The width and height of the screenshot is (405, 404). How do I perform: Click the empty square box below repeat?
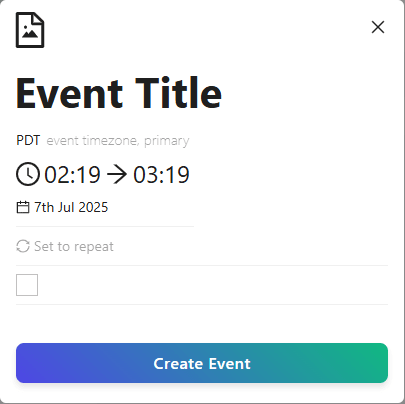[x=27, y=285]
